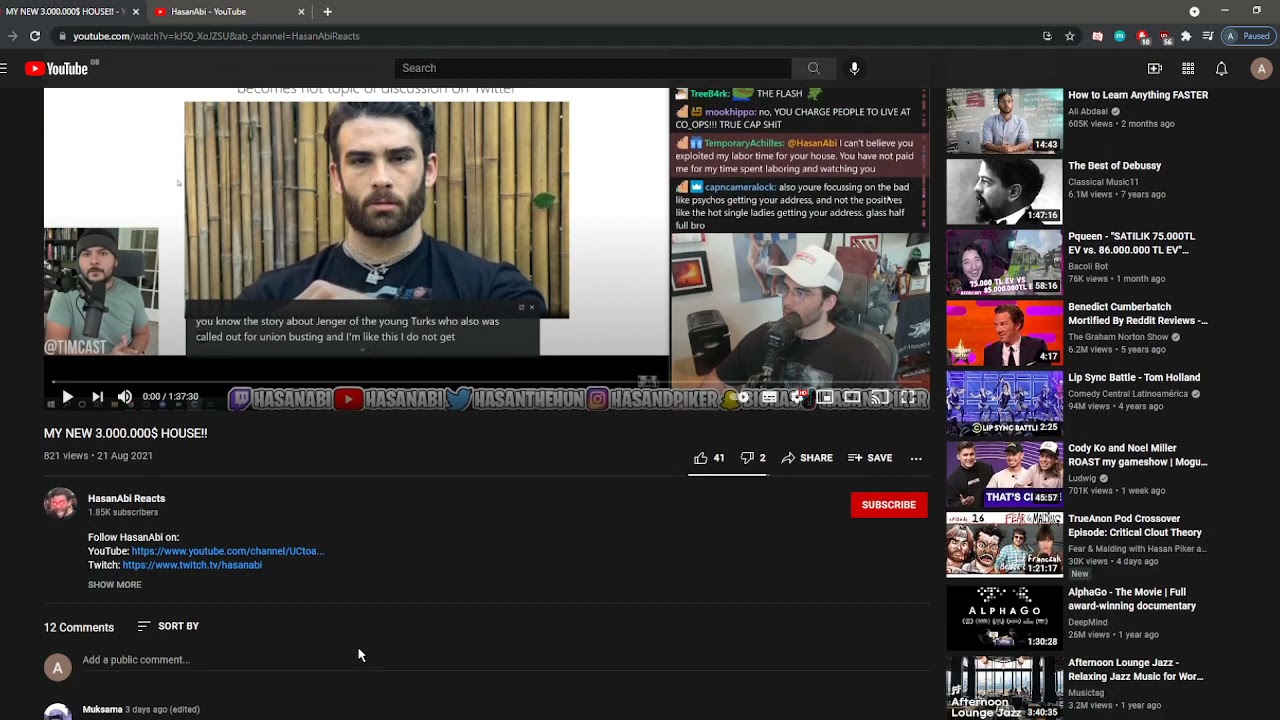Open Benedict Cumberbatch Mortified video title
The image size is (1280, 720).
(x=1138, y=314)
